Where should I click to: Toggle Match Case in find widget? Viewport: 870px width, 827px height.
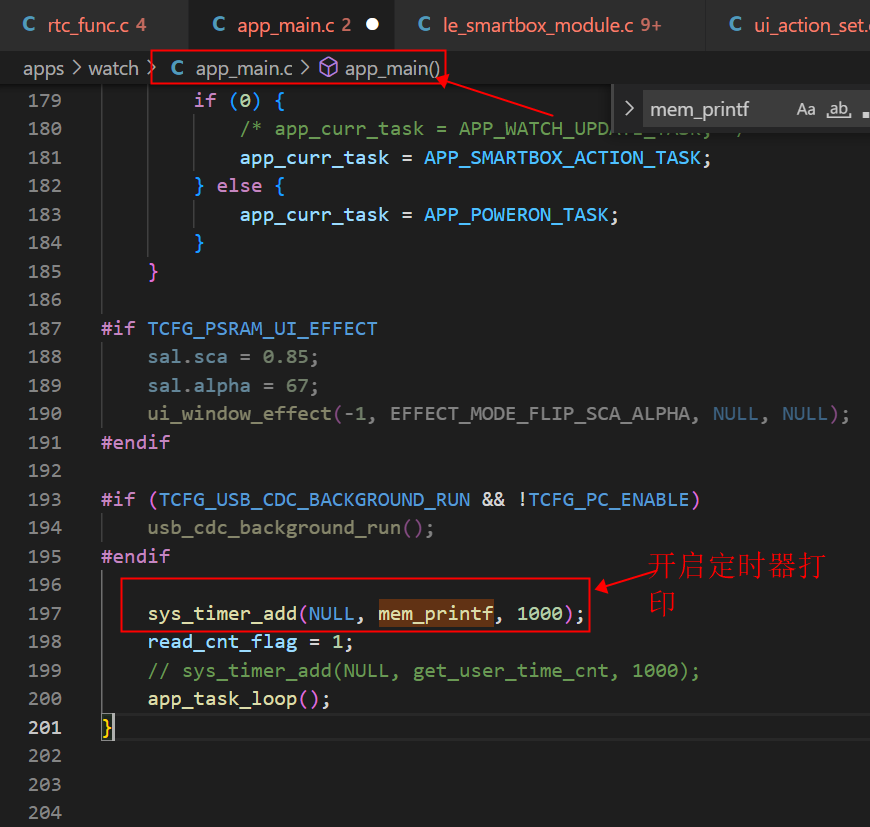click(x=806, y=109)
